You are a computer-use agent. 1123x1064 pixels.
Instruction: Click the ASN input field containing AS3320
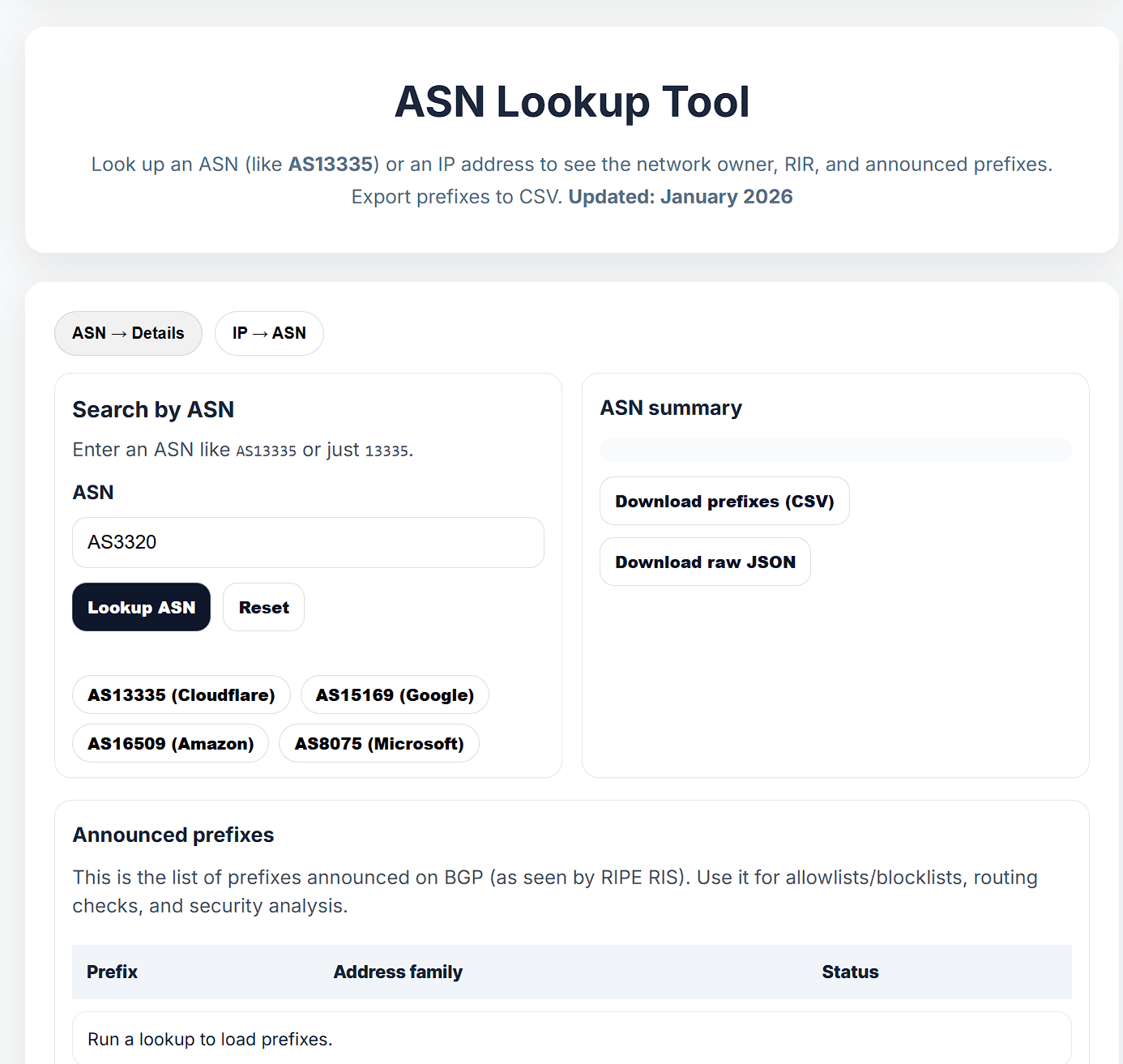point(308,542)
